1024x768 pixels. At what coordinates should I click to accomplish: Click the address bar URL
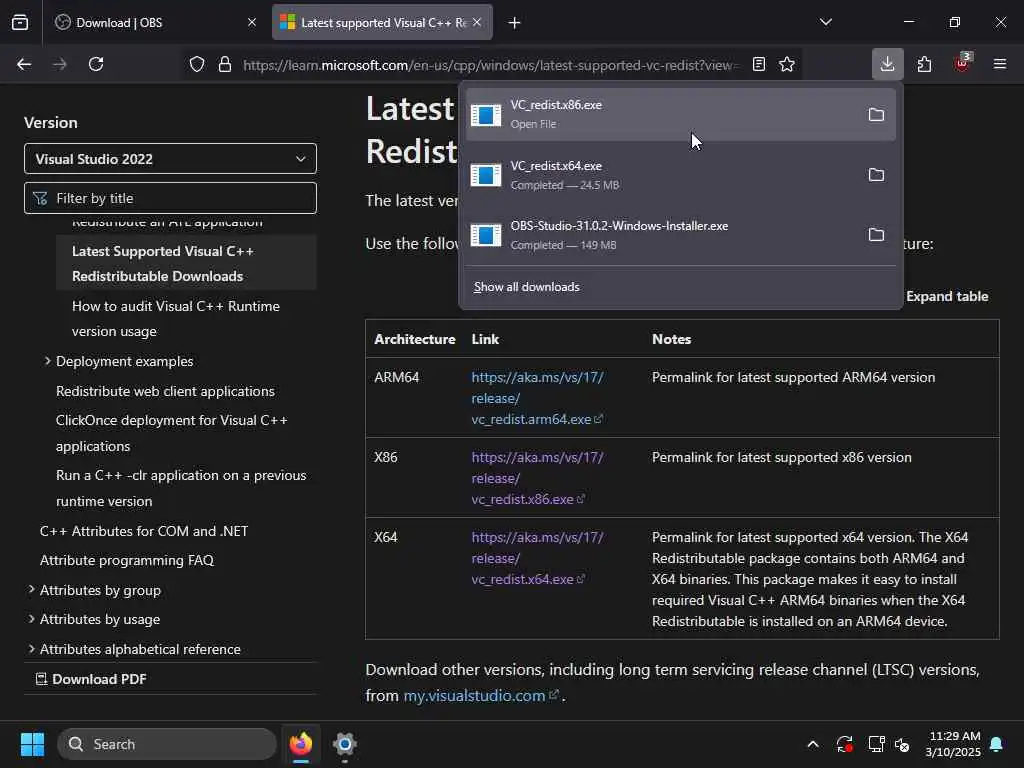[490, 65]
